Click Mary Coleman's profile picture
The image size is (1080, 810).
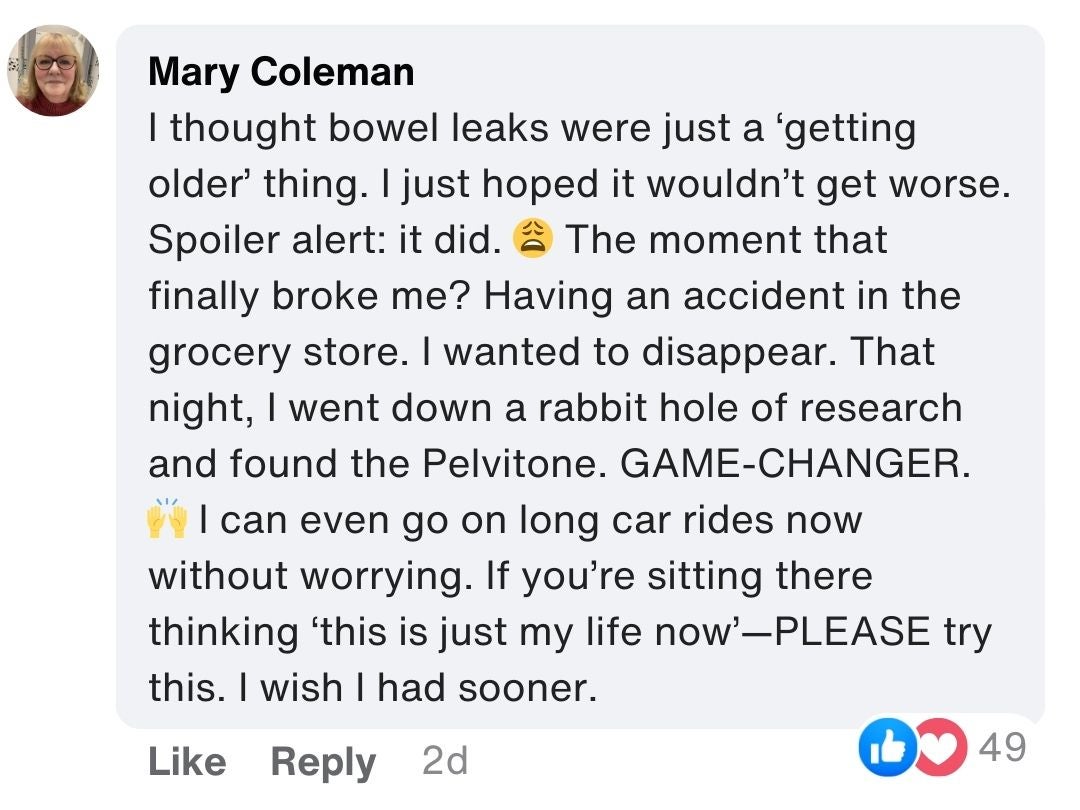53,70
